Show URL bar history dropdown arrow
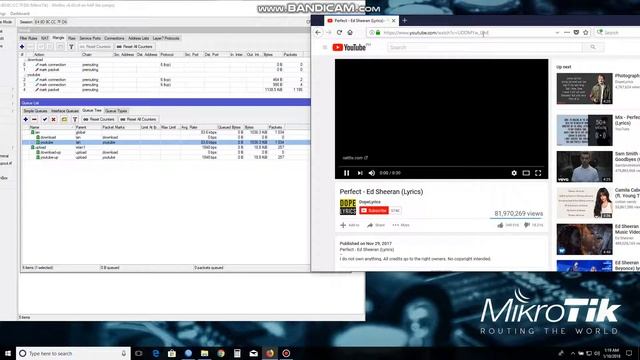The height and width of the screenshot is (360, 640). [x=557, y=32]
